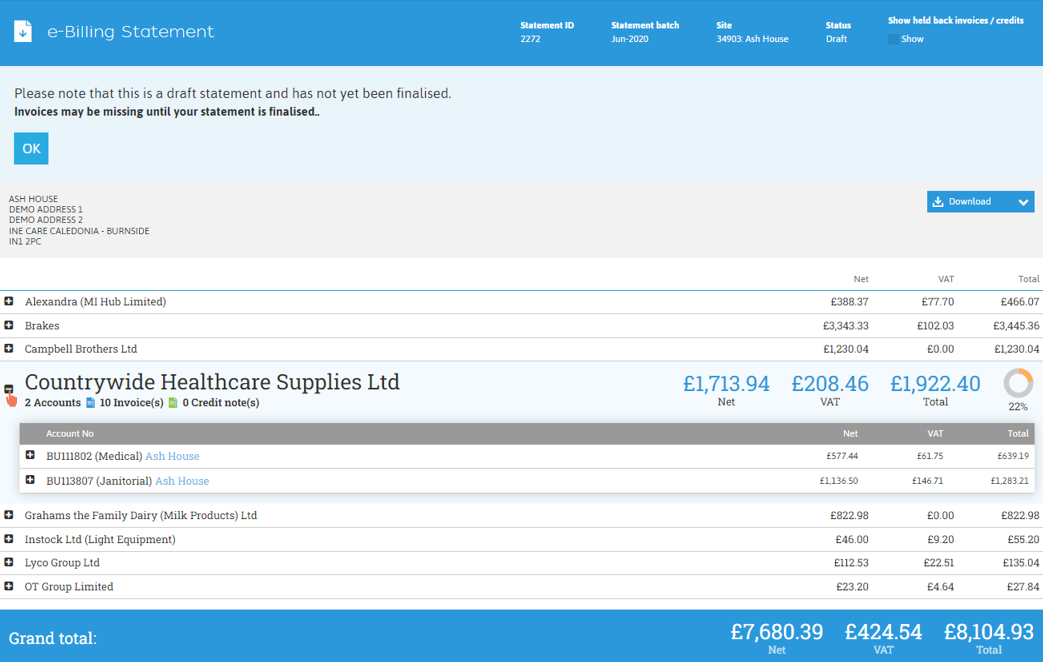Click the Countrywide Healthcare Supplies Ltd heading
The height and width of the screenshot is (662, 1043).
pyautogui.click(x=212, y=382)
